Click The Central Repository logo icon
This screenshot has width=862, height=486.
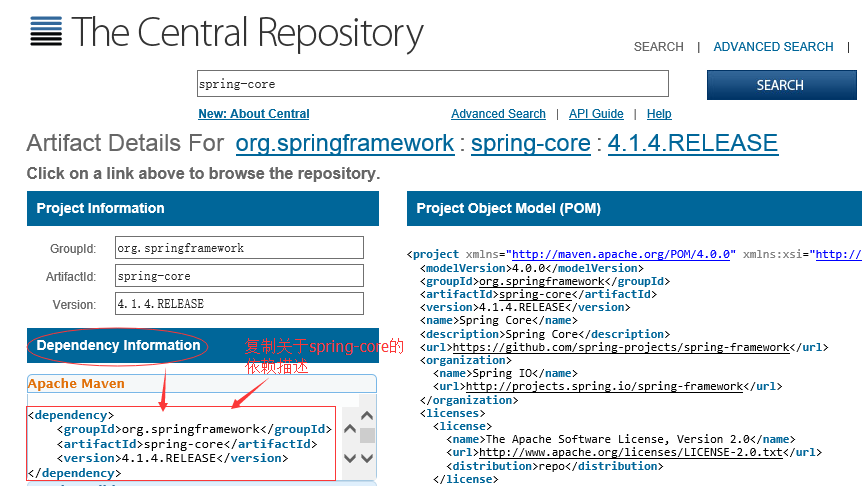(46, 31)
